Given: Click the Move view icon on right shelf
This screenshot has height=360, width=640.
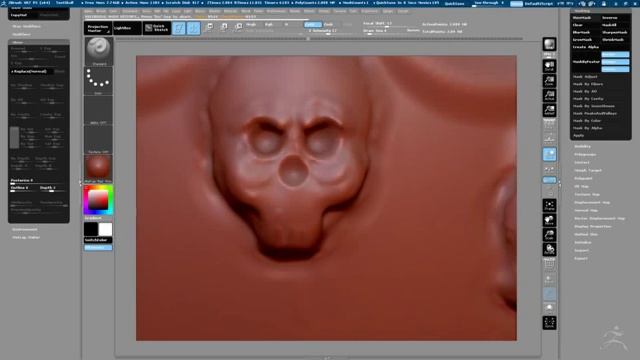Looking at the screenshot, I should tap(549, 220).
